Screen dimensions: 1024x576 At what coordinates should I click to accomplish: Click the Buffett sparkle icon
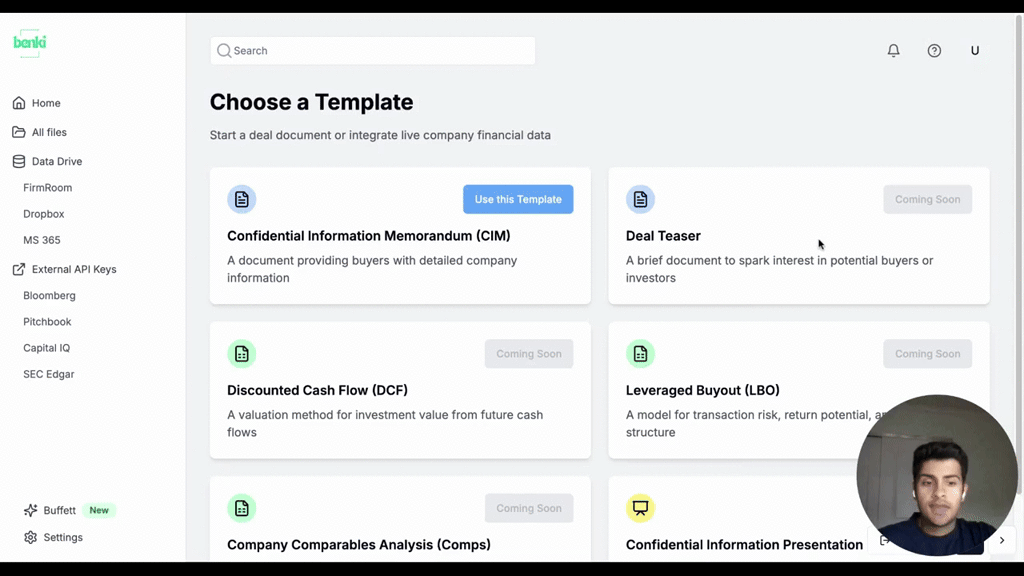click(x=31, y=510)
